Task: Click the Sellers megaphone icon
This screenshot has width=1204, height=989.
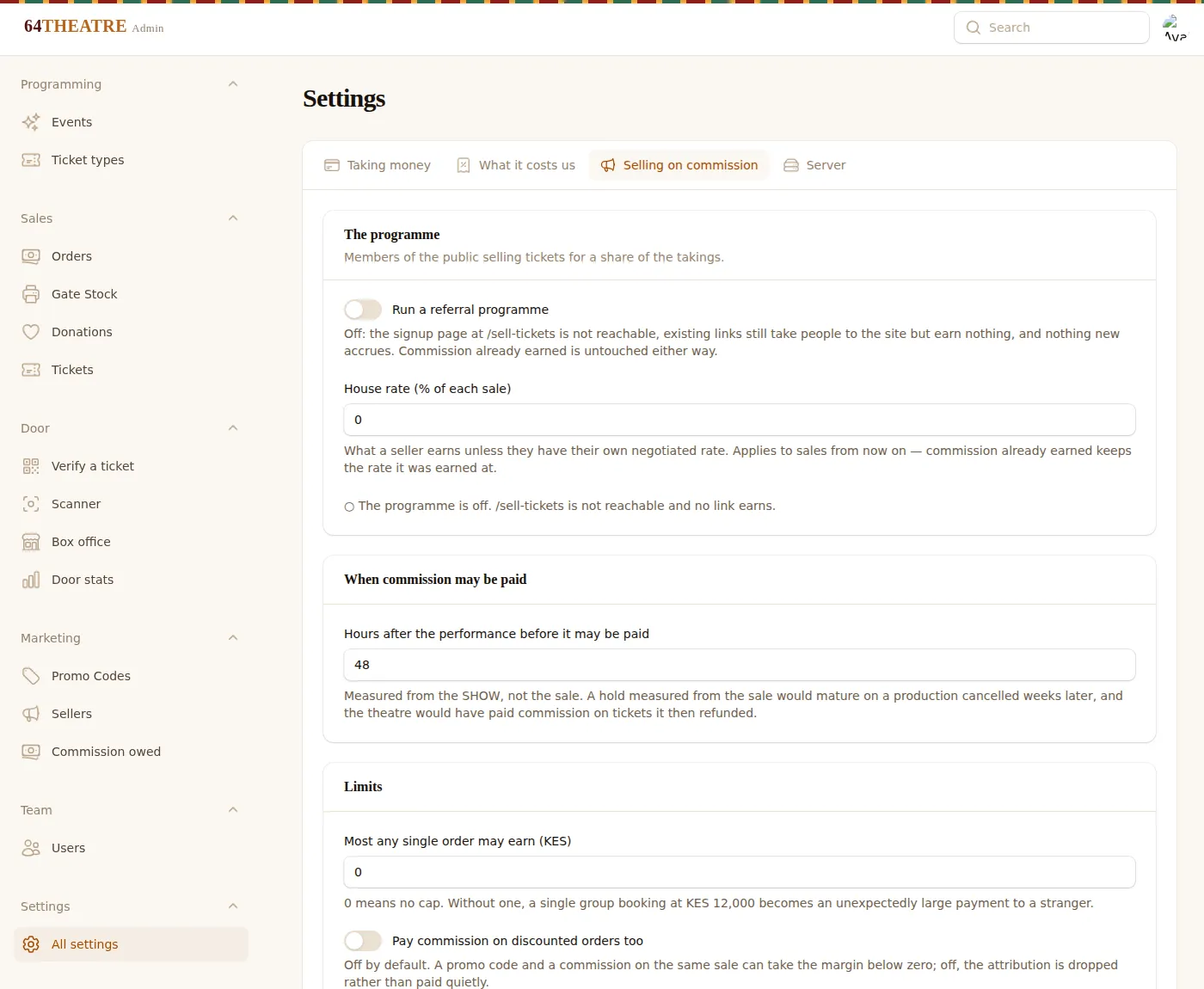Action: 31,714
